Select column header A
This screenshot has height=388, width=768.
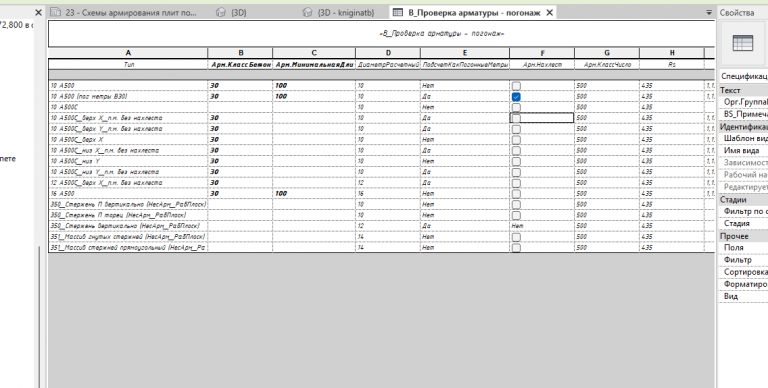point(128,53)
